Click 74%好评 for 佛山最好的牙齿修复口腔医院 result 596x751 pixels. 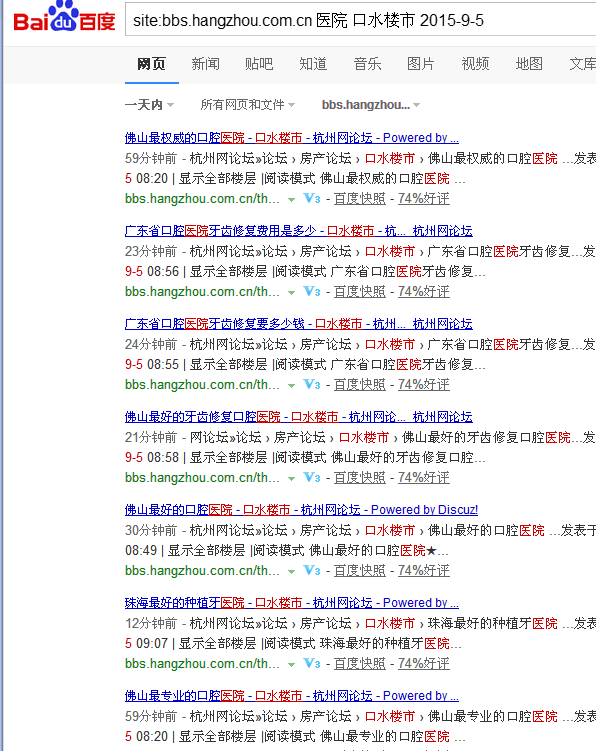click(x=424, y=477)
